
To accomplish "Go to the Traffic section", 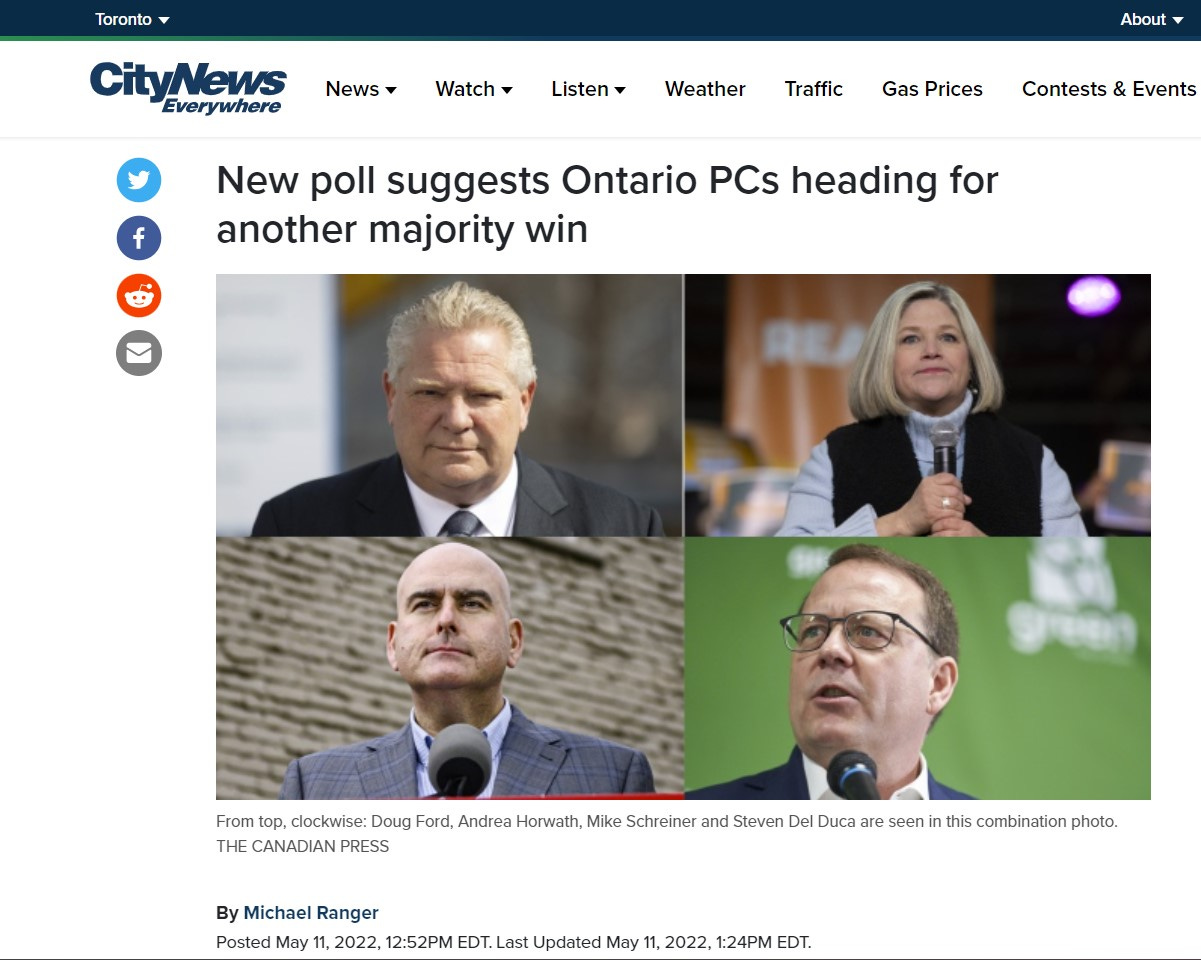I will coord(814,89).
